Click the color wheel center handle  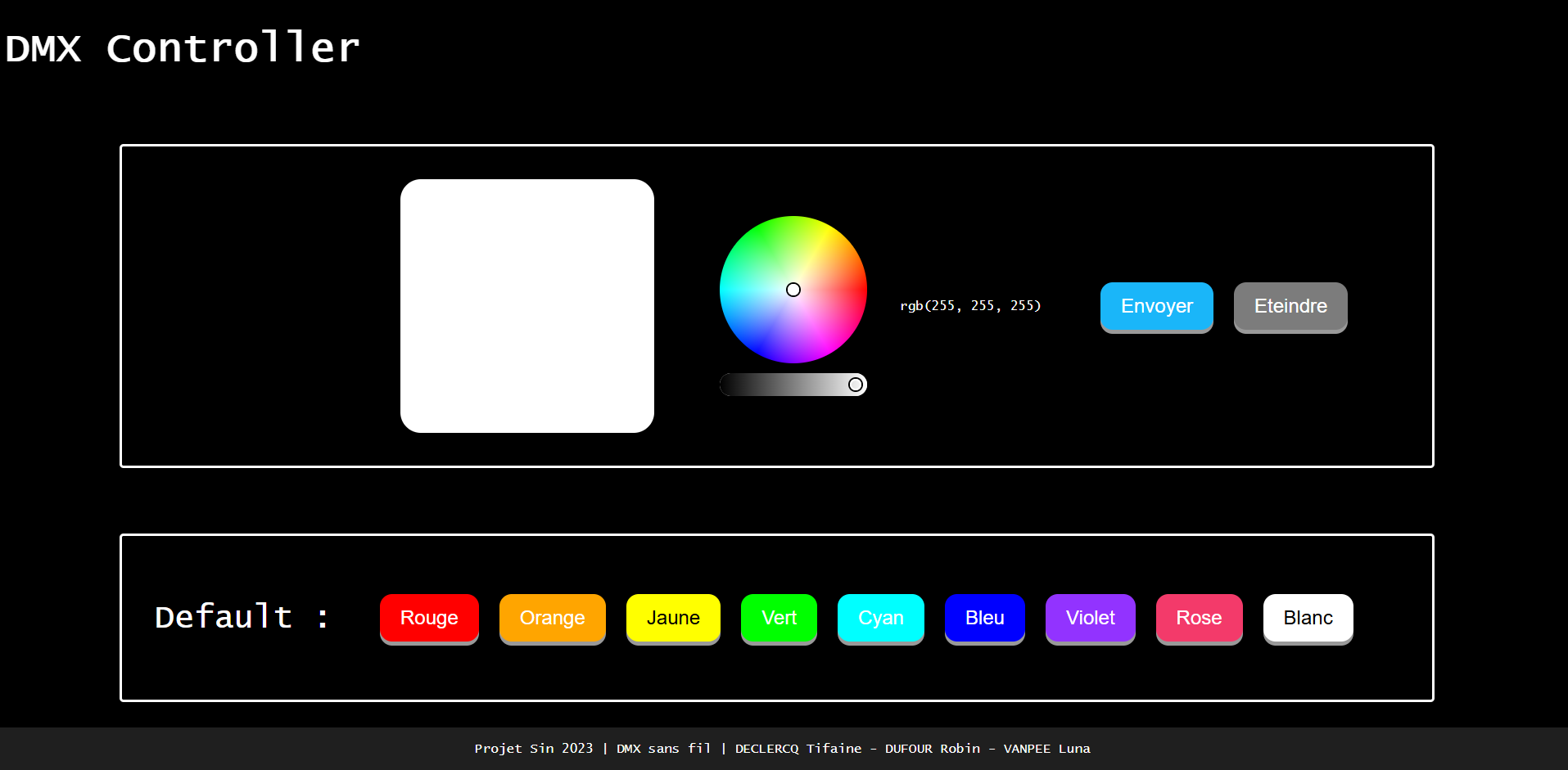point(793,290)
